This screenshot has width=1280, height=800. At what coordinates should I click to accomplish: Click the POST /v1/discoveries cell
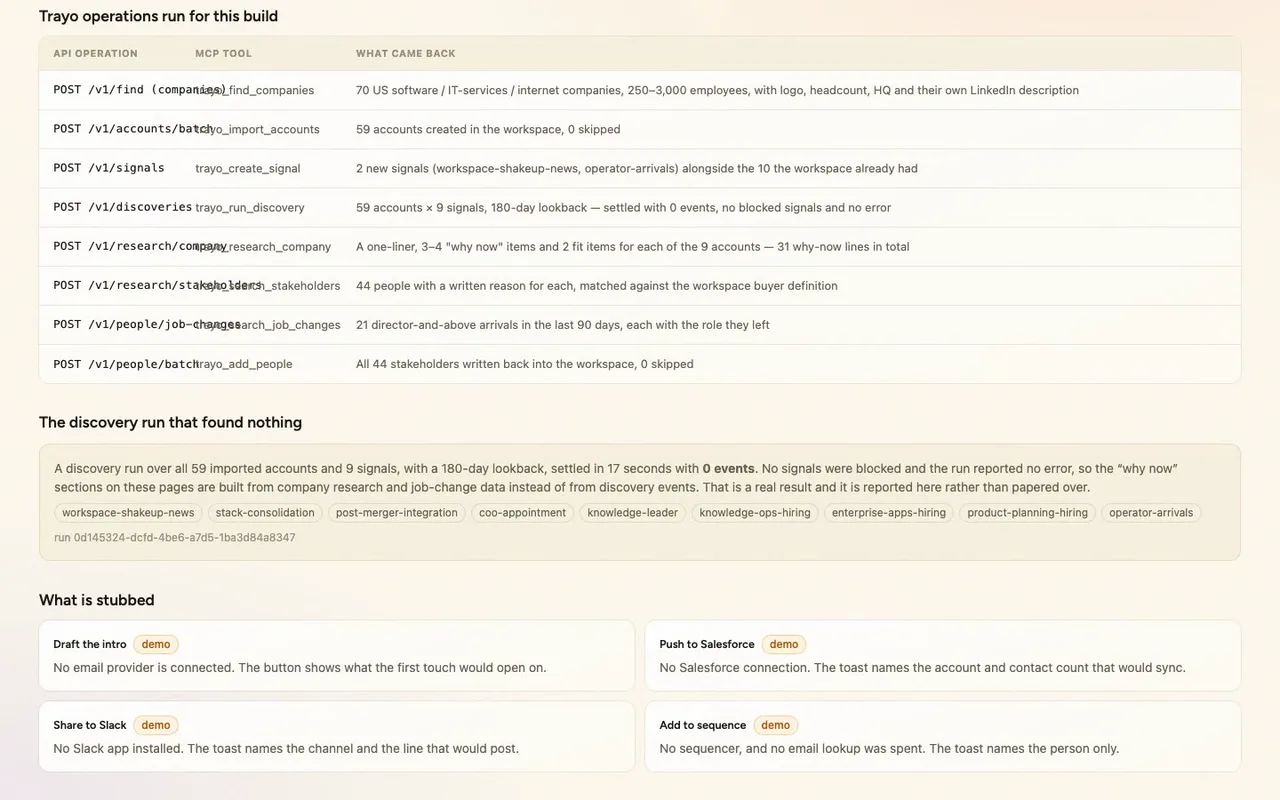point(123,207)
